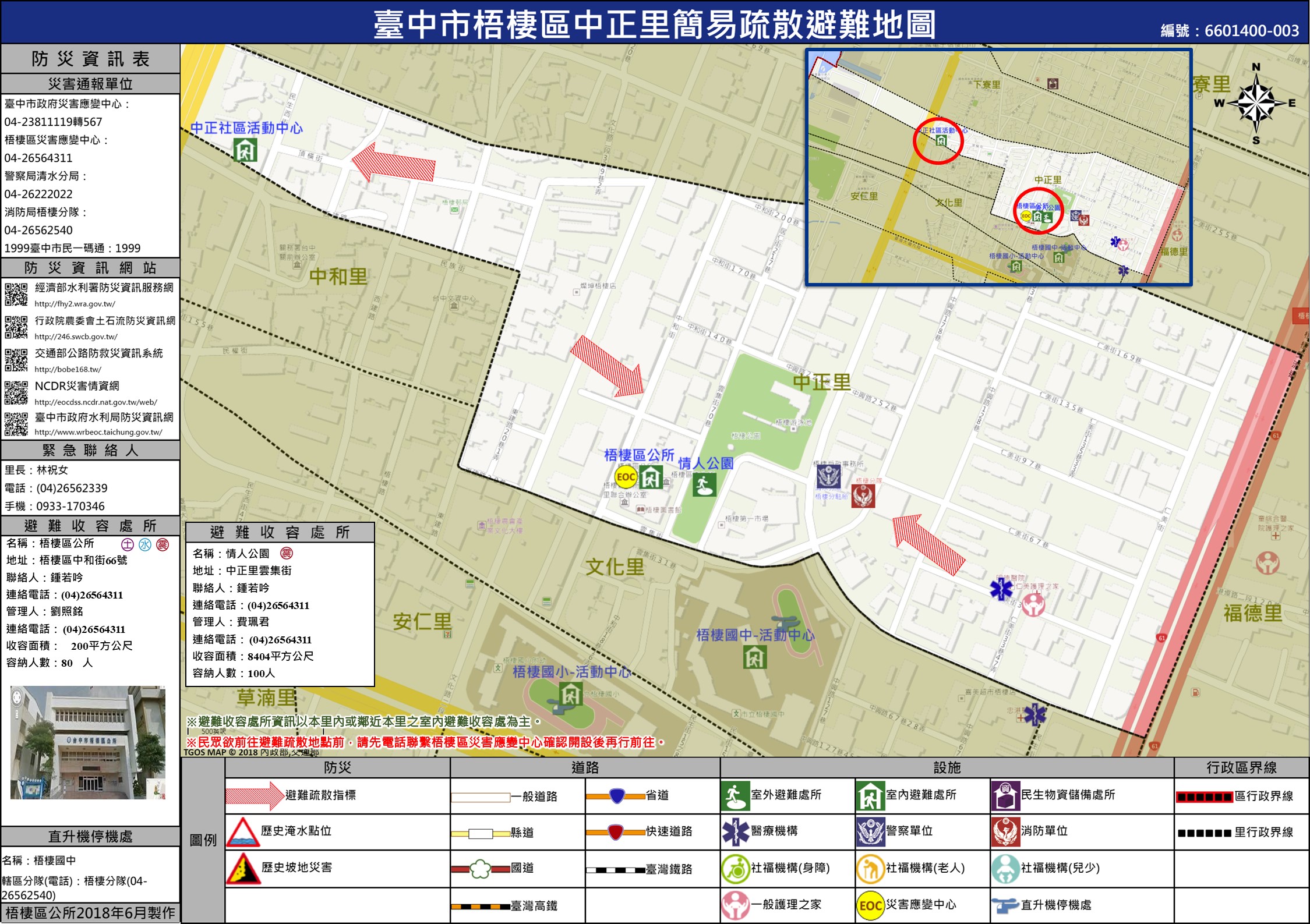
Task: Click the yellow EOC disaster center icon
Action: 626,477
